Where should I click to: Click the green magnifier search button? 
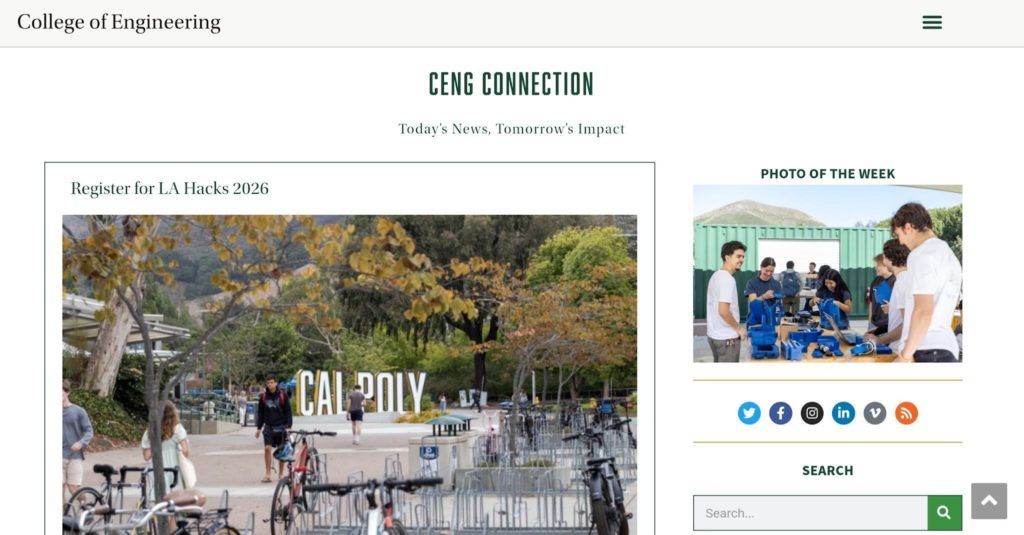click(944, 513)
